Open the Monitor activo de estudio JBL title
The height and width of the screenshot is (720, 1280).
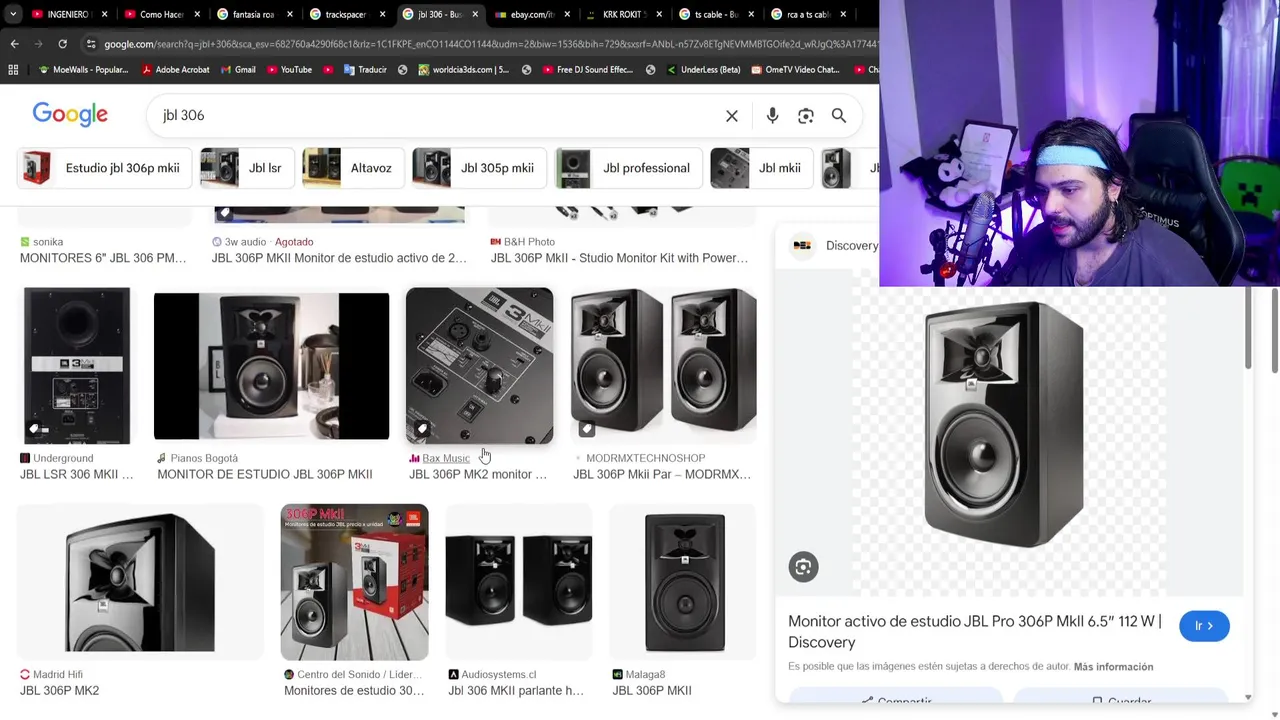click(975, 631)
